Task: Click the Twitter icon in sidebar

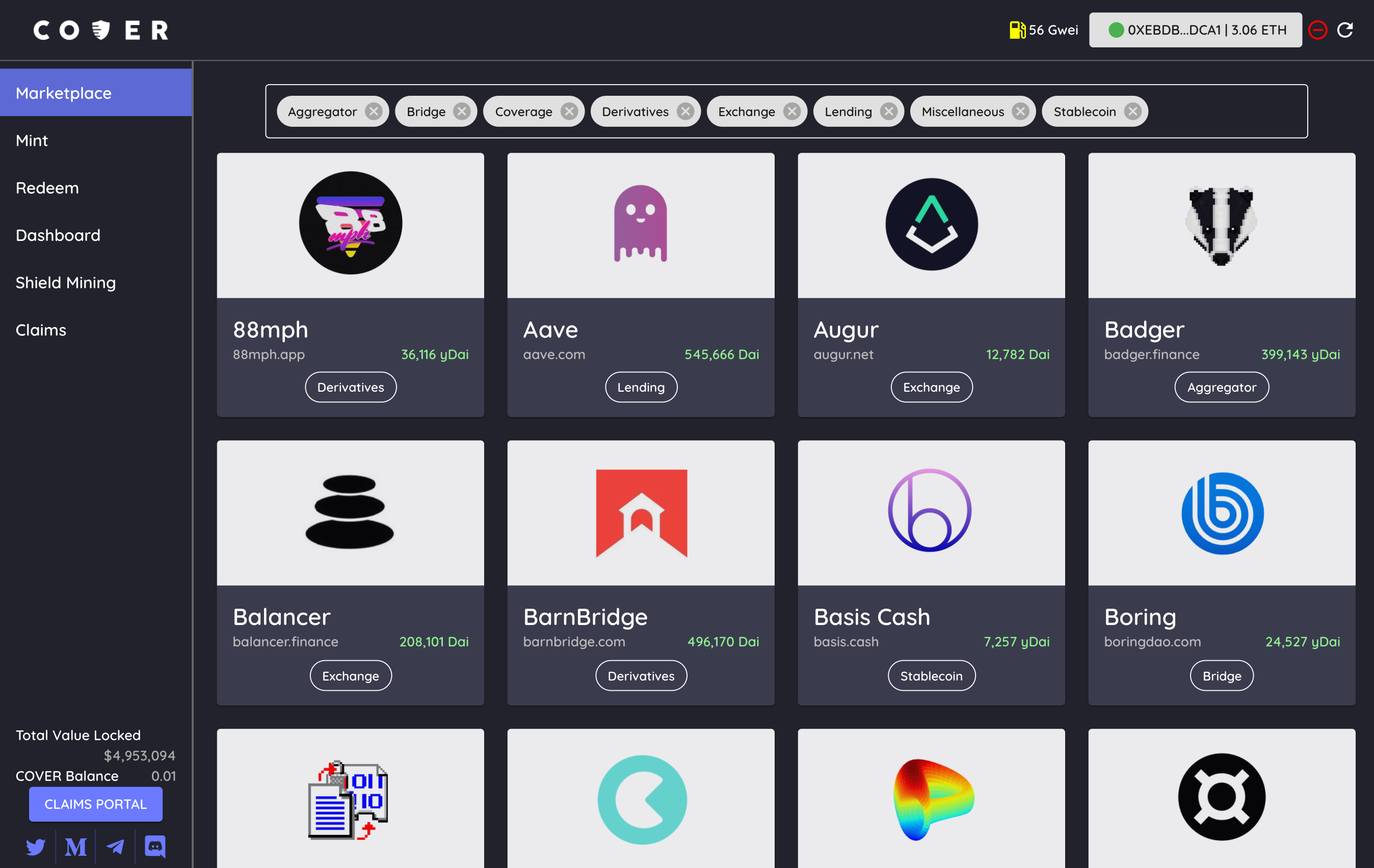Action: tap(35, 846)
